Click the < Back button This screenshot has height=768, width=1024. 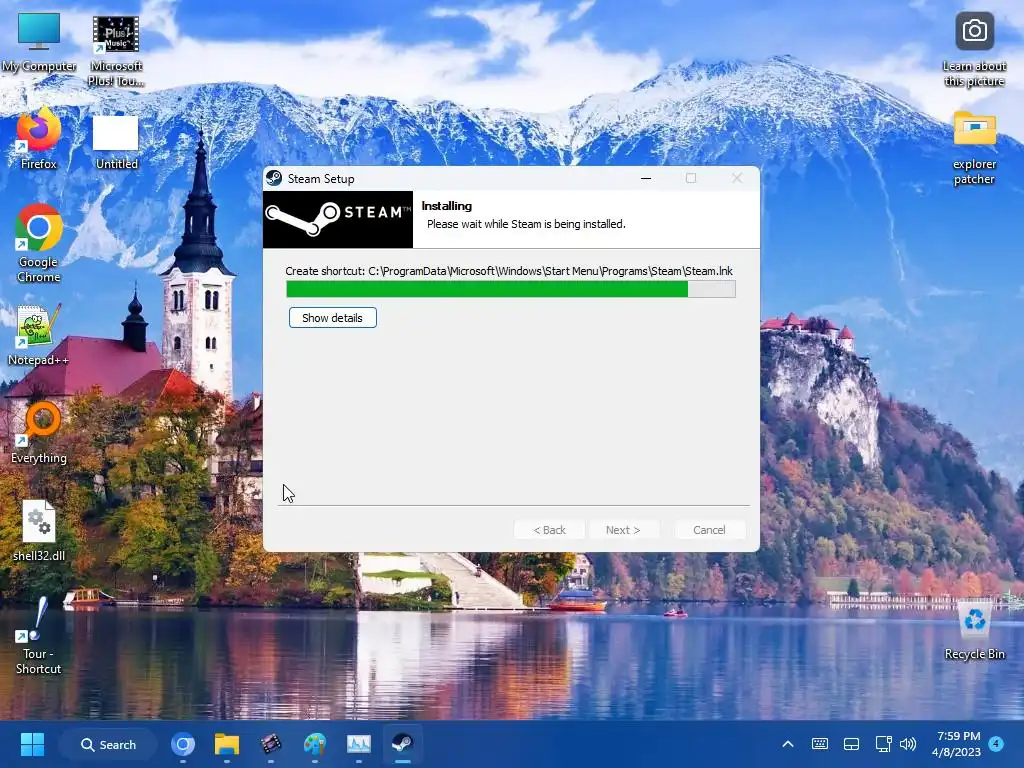pyautogui.click(x=549, y=530)
